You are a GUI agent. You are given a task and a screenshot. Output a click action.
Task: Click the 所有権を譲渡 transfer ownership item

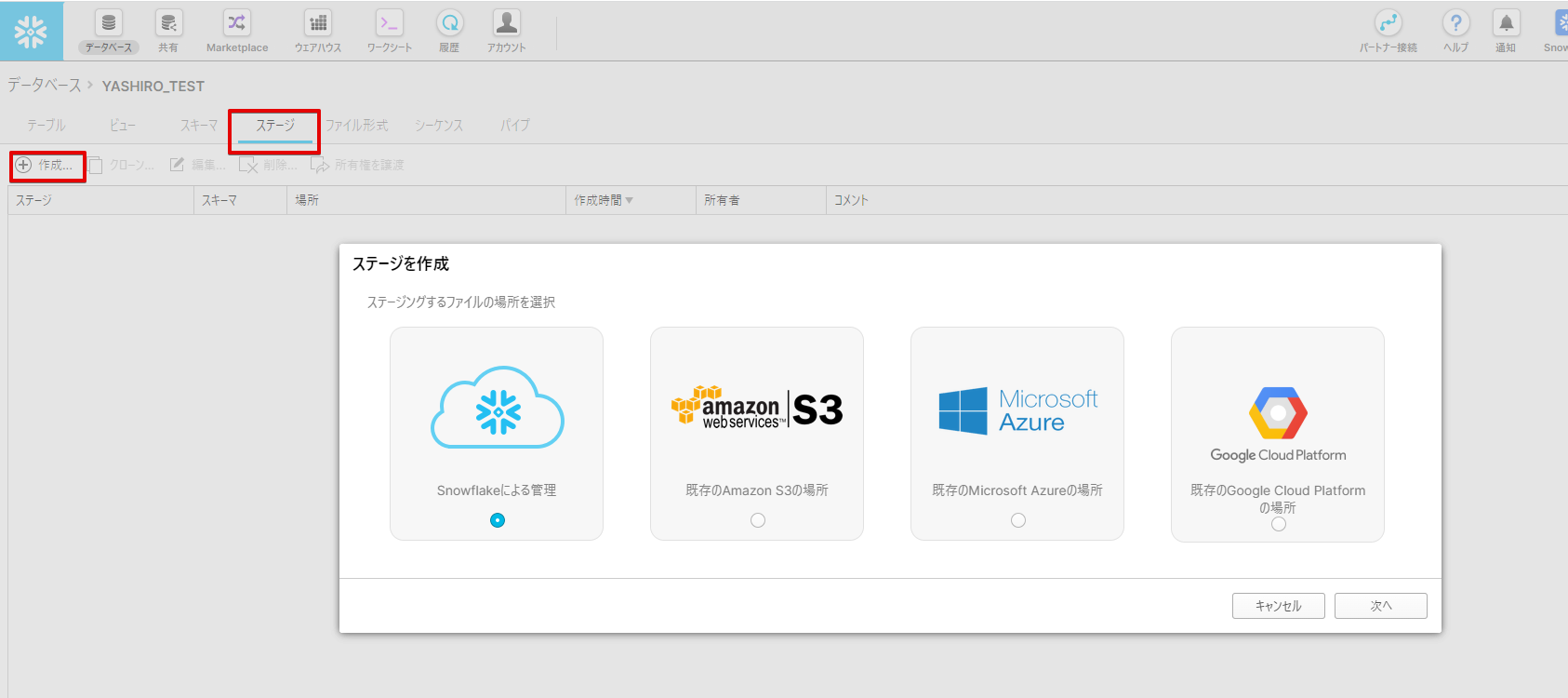pos(357,165)
